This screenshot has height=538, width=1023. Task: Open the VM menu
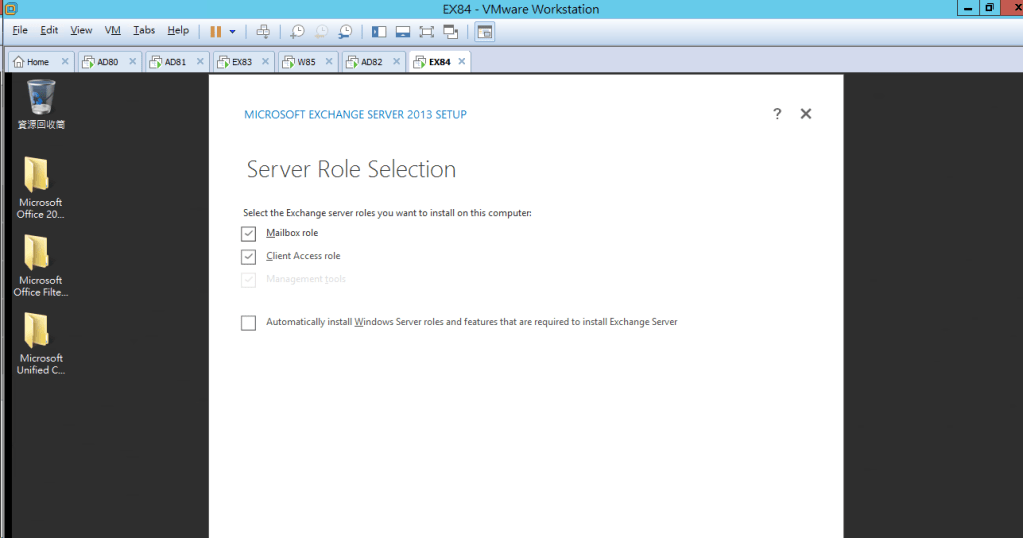pos(113,31)
